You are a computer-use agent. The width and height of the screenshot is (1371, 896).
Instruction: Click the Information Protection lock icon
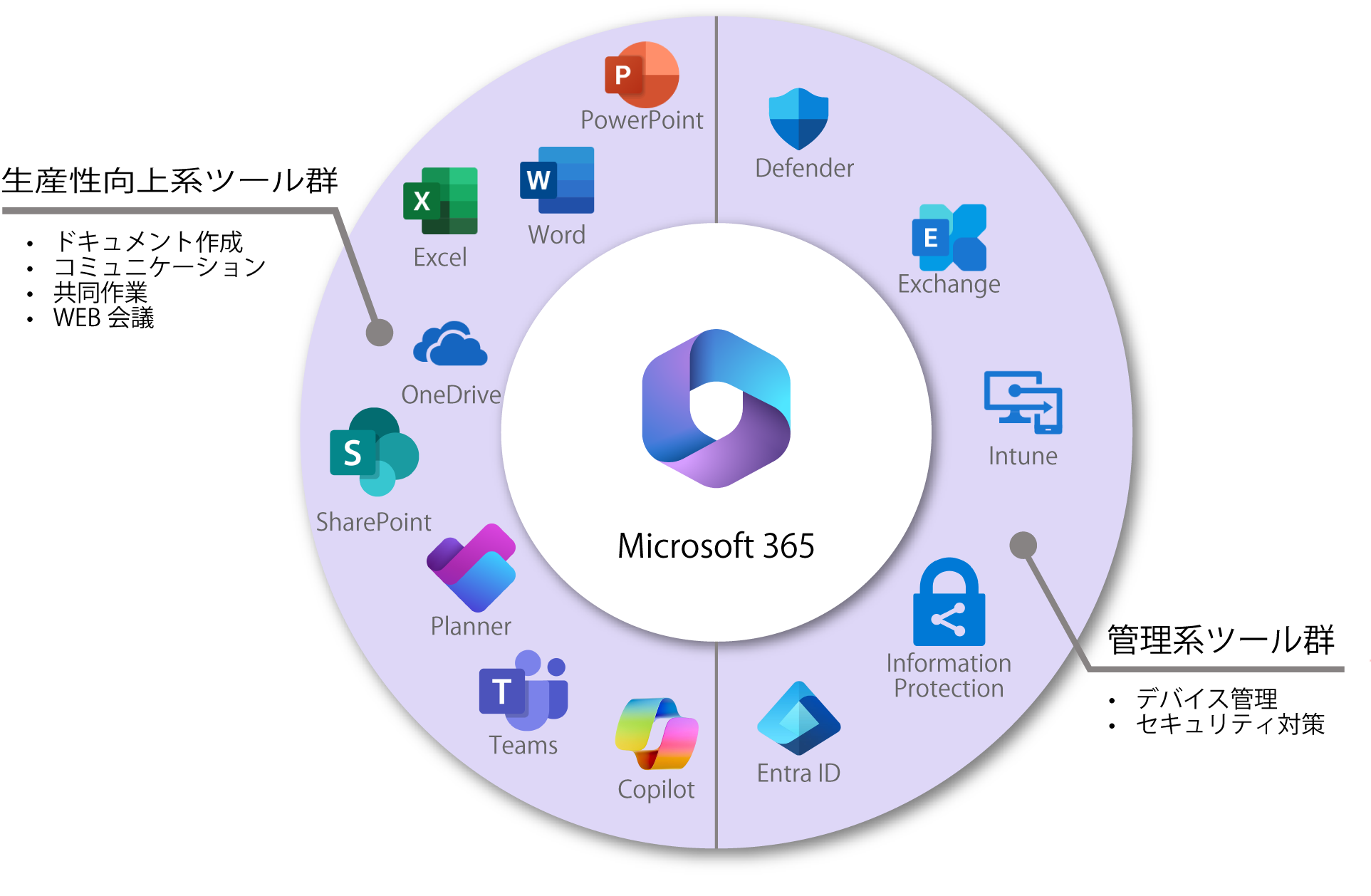949,602
